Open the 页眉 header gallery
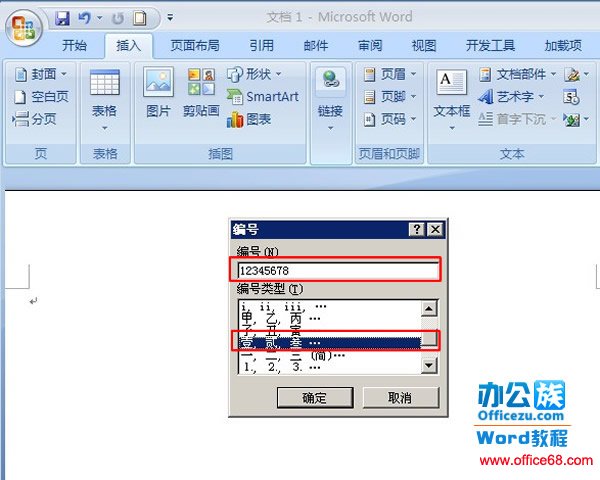This screenshot has height=480, width=600. pos(390,74)
